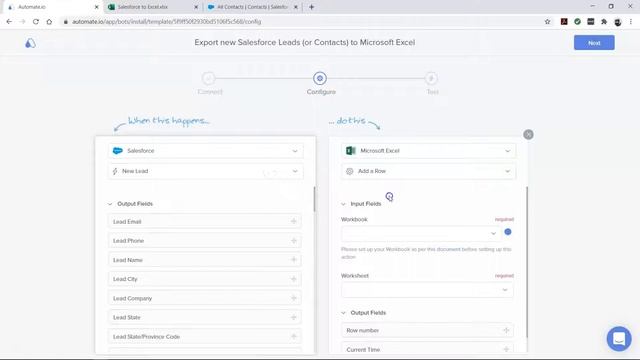
Task: Open the Adobe Acrobat extension
Action: [x=564, y=22]
